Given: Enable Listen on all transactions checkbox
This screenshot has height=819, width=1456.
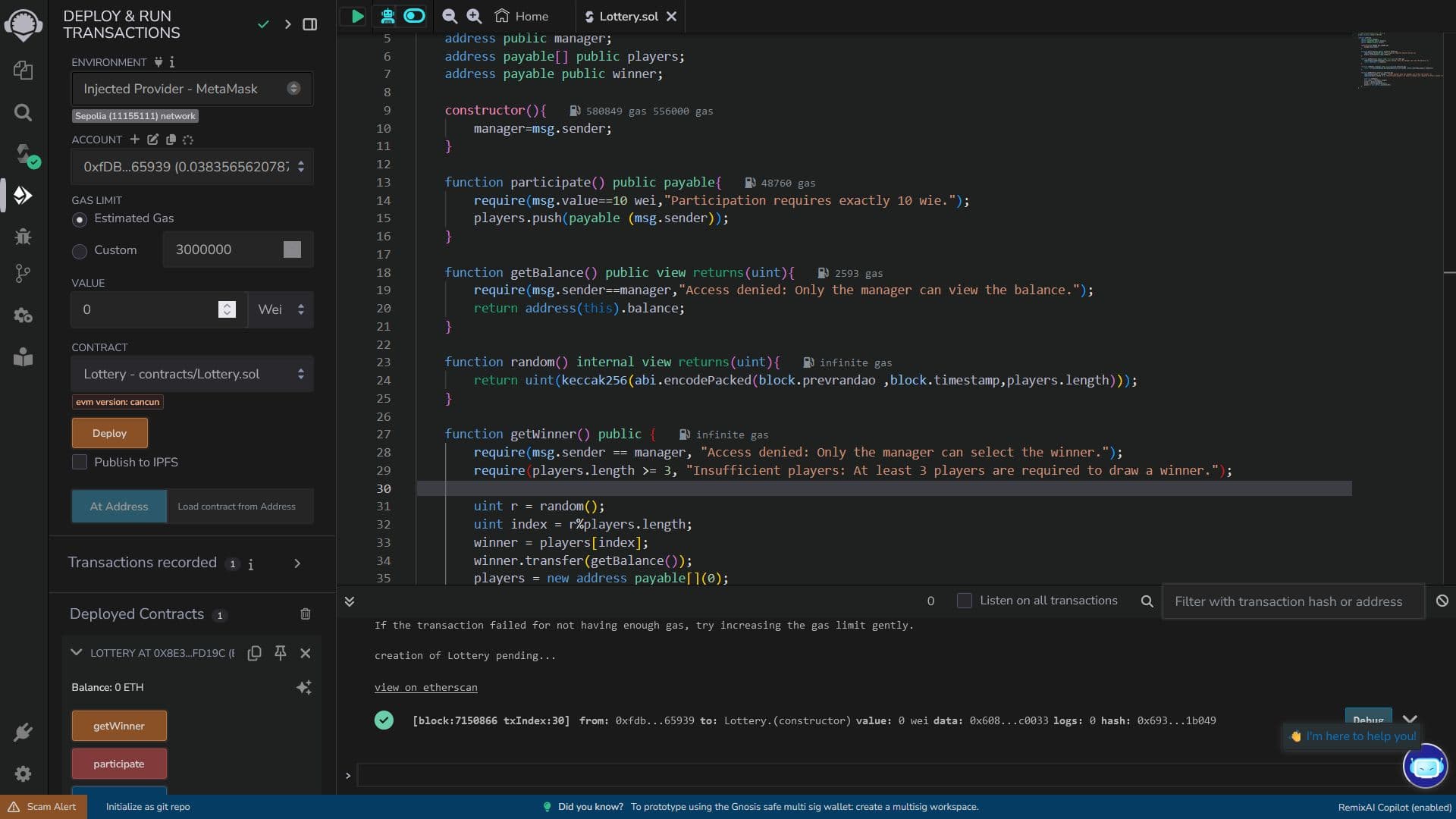Looking at the screenshot, I should (965, 601).
